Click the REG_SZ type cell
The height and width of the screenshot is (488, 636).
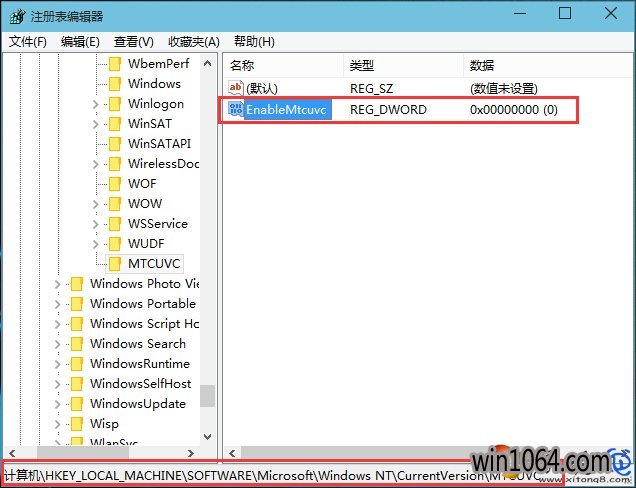tap(372, 88)
